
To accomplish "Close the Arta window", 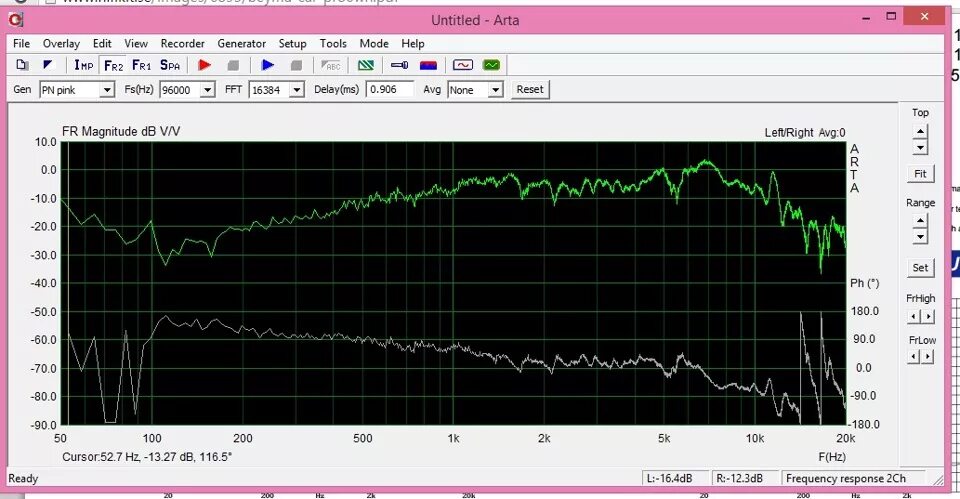I will coord(924,17).
